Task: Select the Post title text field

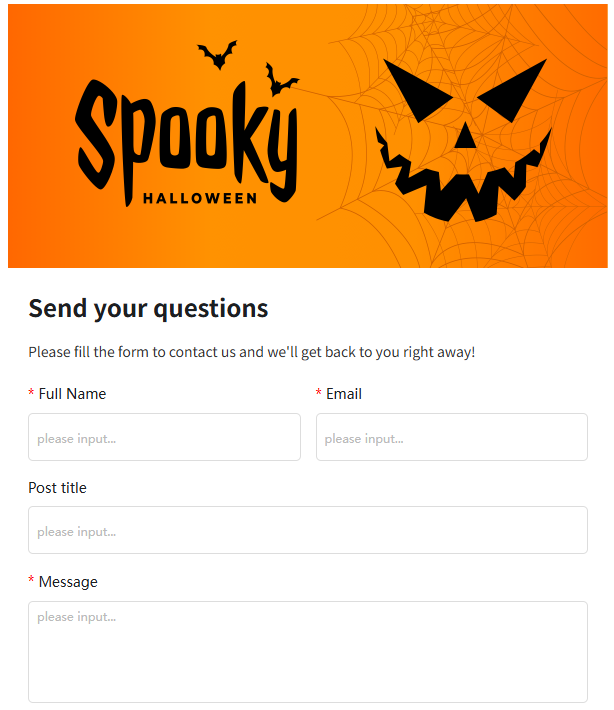Action: (x=307, y=531)
